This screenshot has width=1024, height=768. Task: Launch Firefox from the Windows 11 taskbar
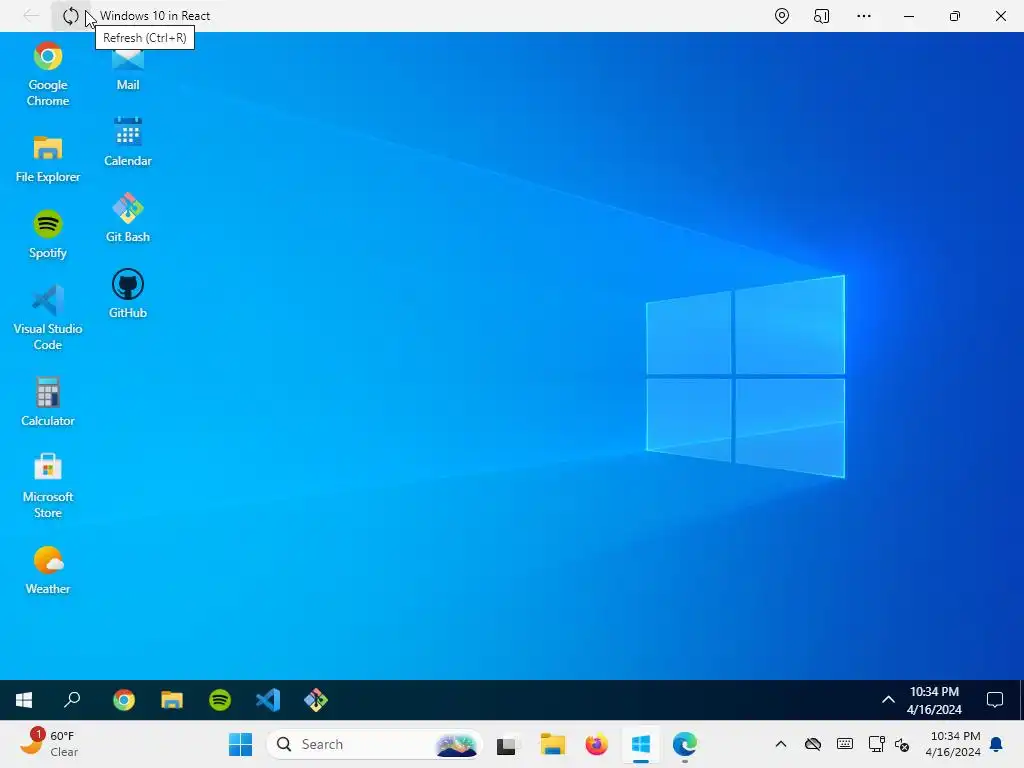pyautogui.click(x=596, y=744)
